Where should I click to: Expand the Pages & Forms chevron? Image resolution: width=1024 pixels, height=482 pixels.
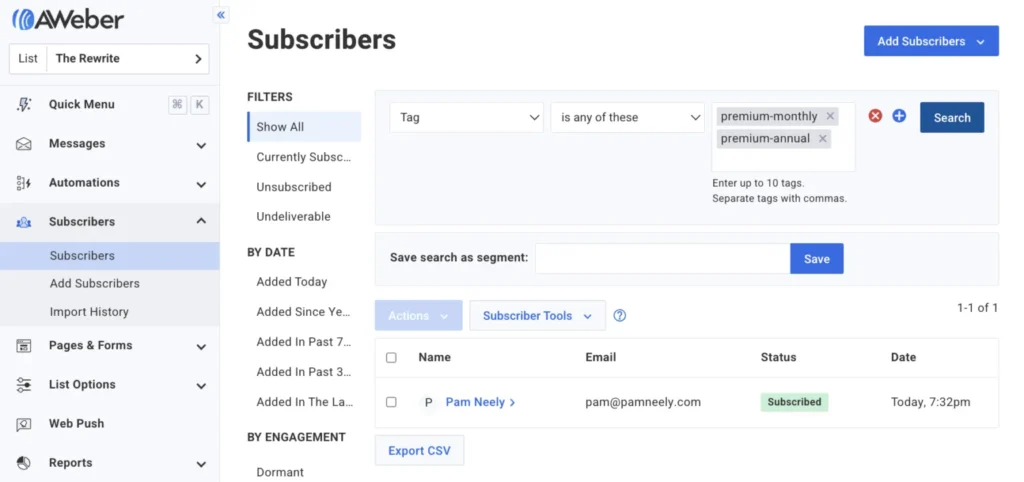[x=201, y=347]
